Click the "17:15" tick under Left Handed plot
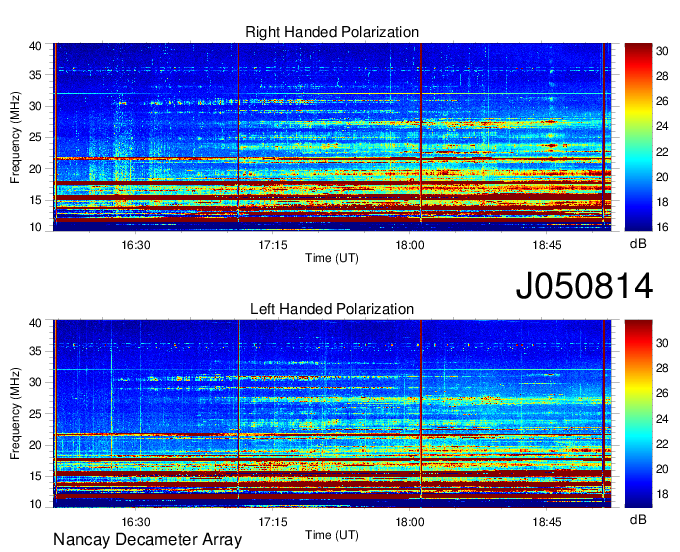 273,522
